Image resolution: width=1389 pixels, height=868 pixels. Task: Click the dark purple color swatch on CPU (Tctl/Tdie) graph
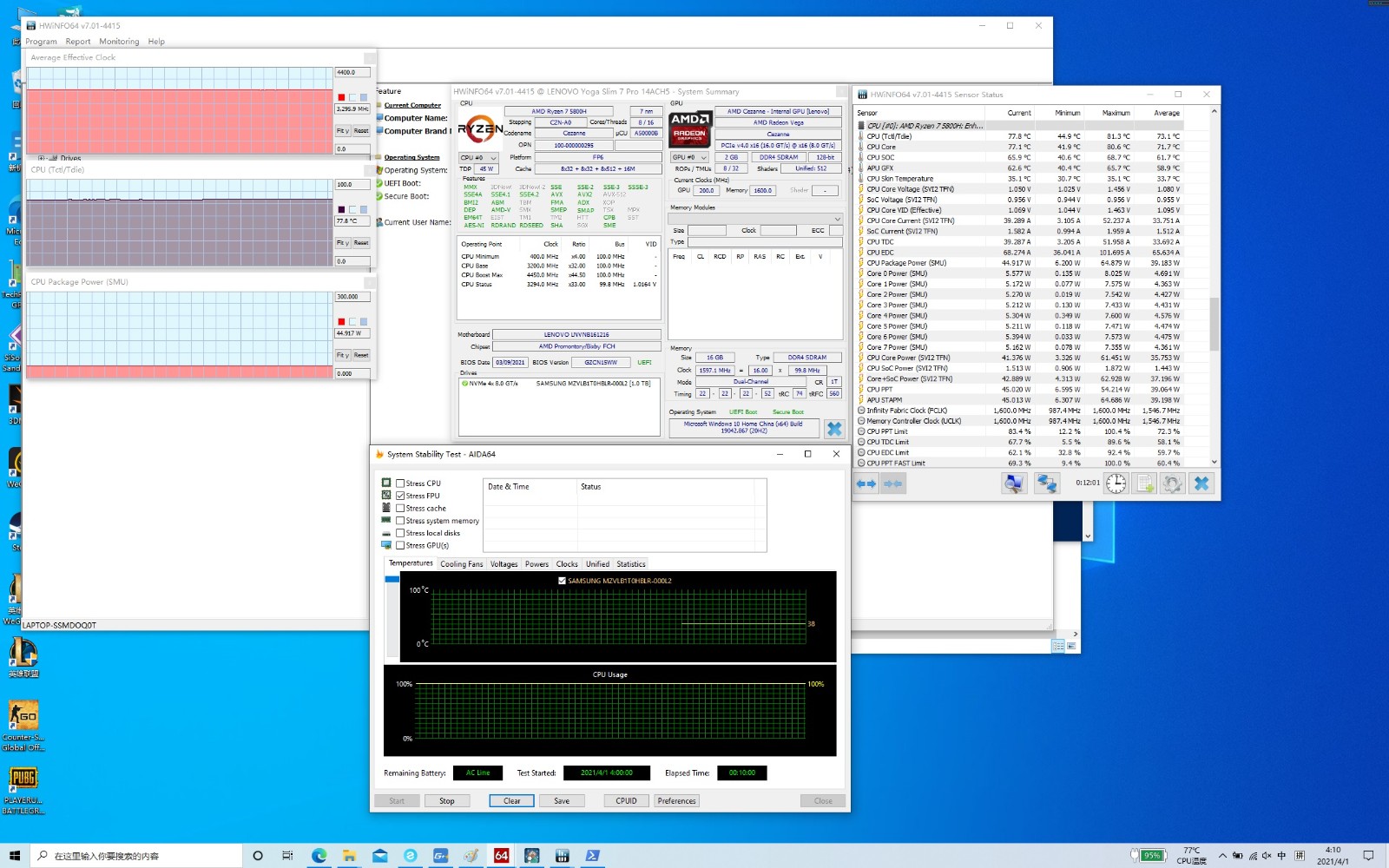tap(341, 210)
